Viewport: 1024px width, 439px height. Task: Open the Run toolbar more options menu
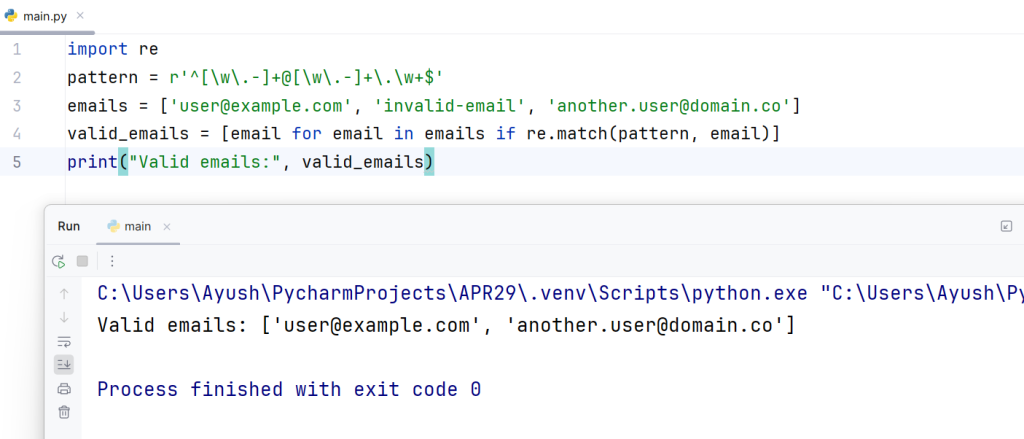click(112, 261)
